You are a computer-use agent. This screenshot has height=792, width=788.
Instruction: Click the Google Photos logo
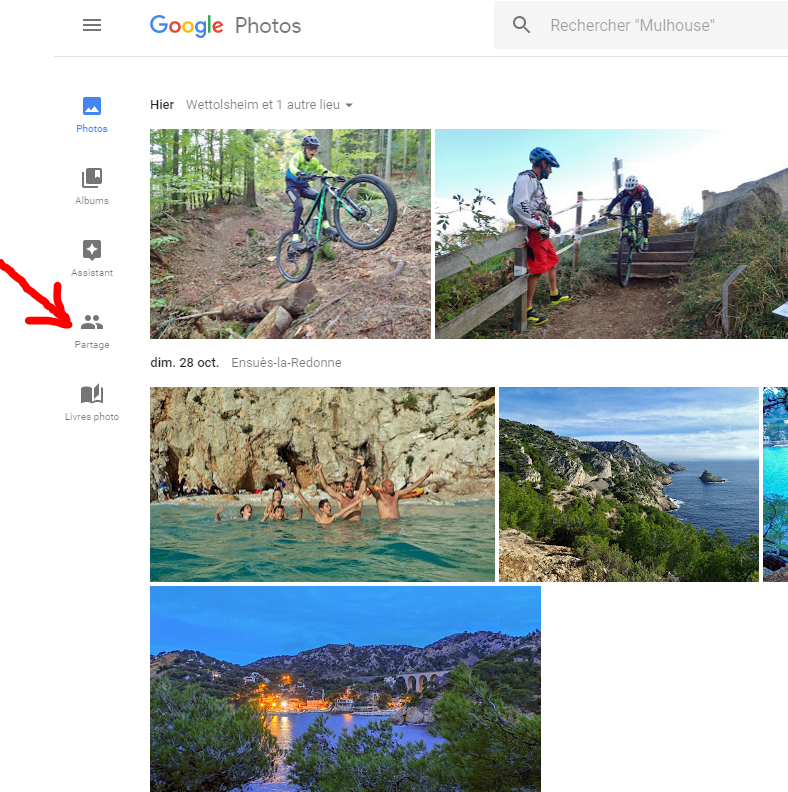(x=225, y=25)
